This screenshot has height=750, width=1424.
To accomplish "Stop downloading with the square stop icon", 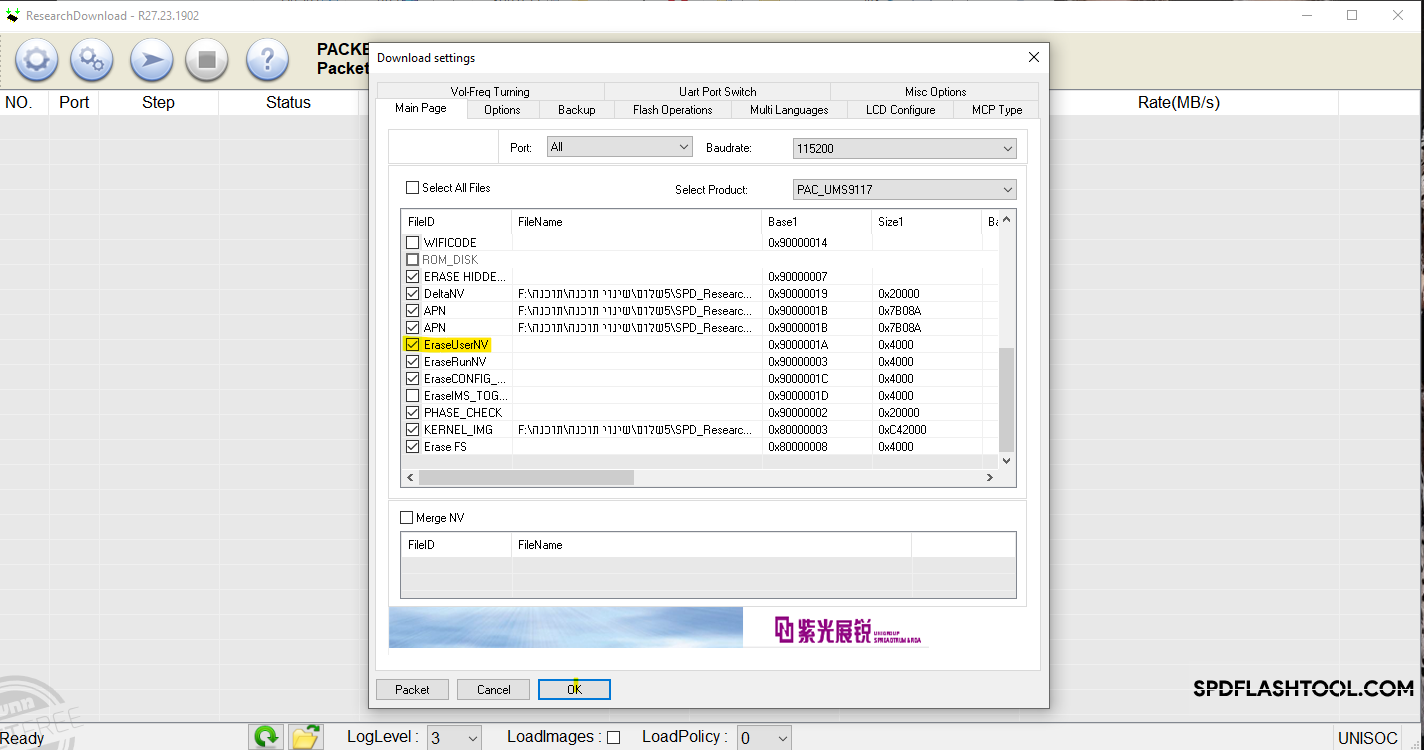I will (207, 60).
